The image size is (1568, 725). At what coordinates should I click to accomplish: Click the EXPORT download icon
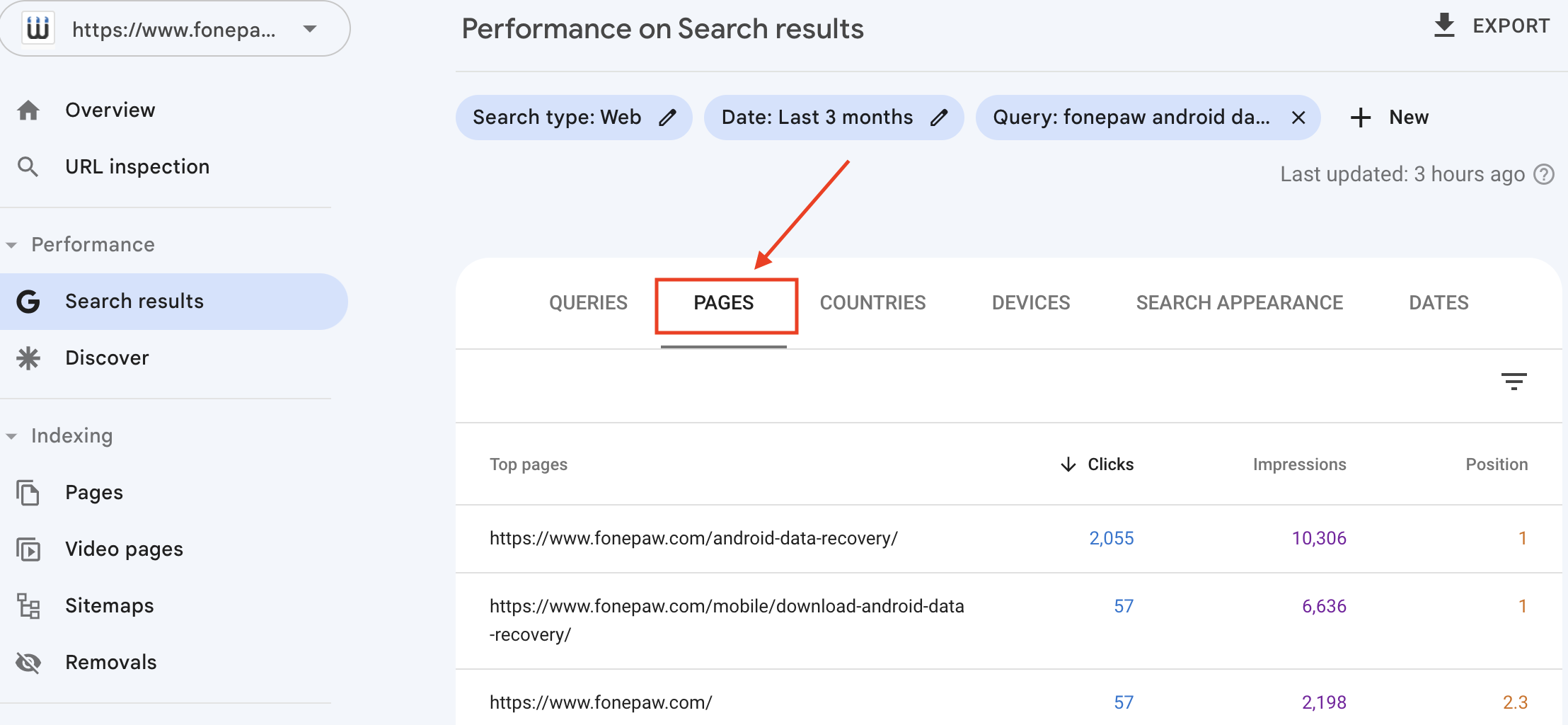[x=1444, y=25]
